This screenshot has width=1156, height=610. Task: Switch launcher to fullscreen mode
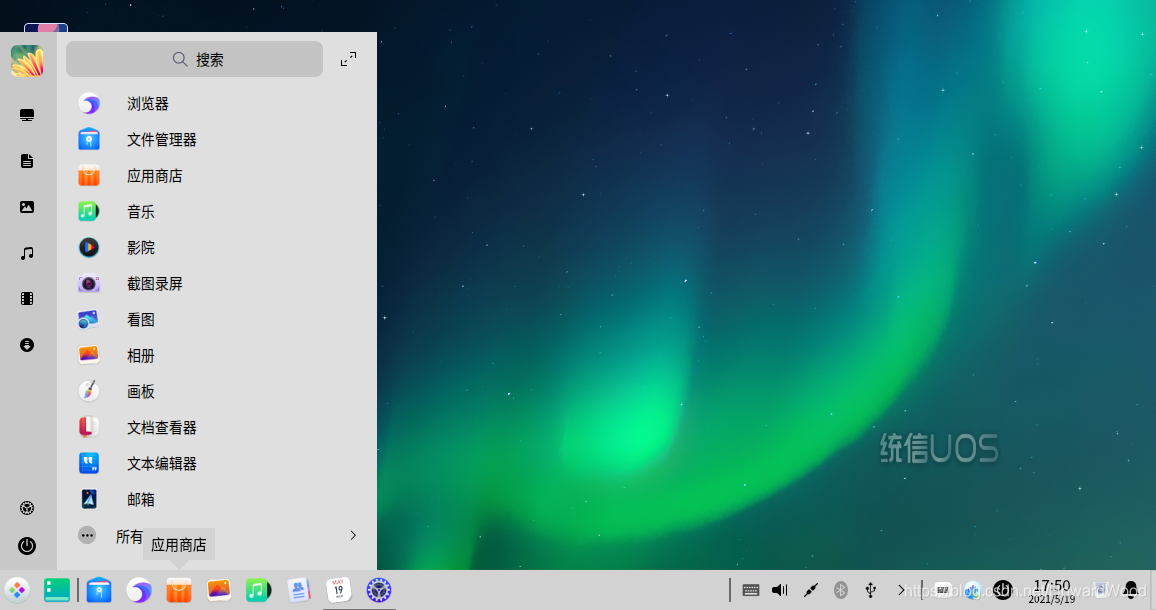[x=349, y=59]
